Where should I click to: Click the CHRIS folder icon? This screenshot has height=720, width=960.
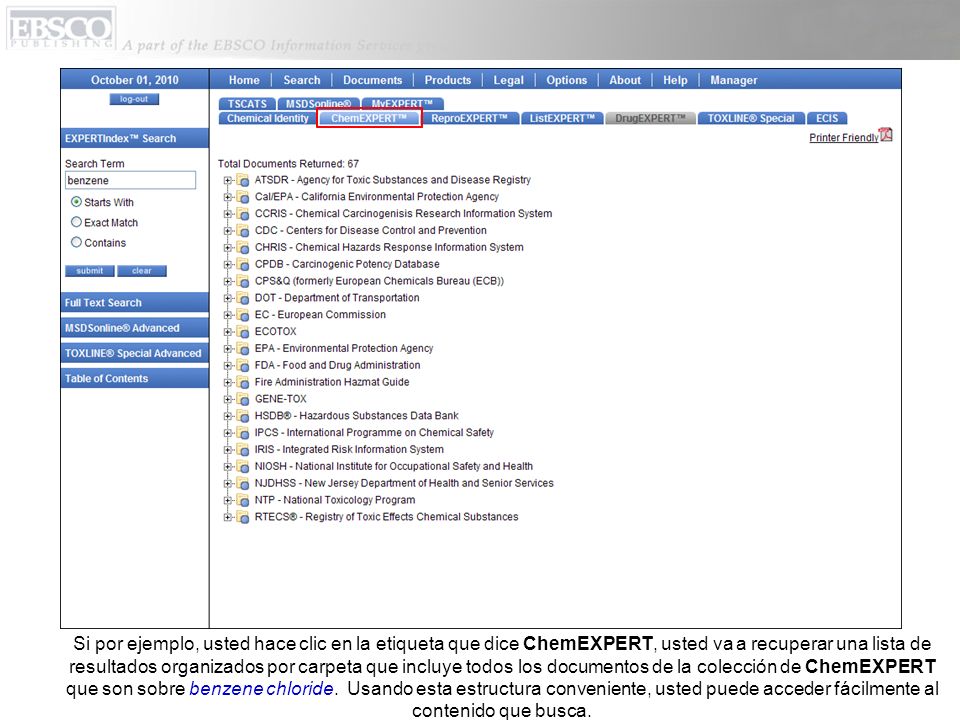pyautogui.click(x=243, y=248)
